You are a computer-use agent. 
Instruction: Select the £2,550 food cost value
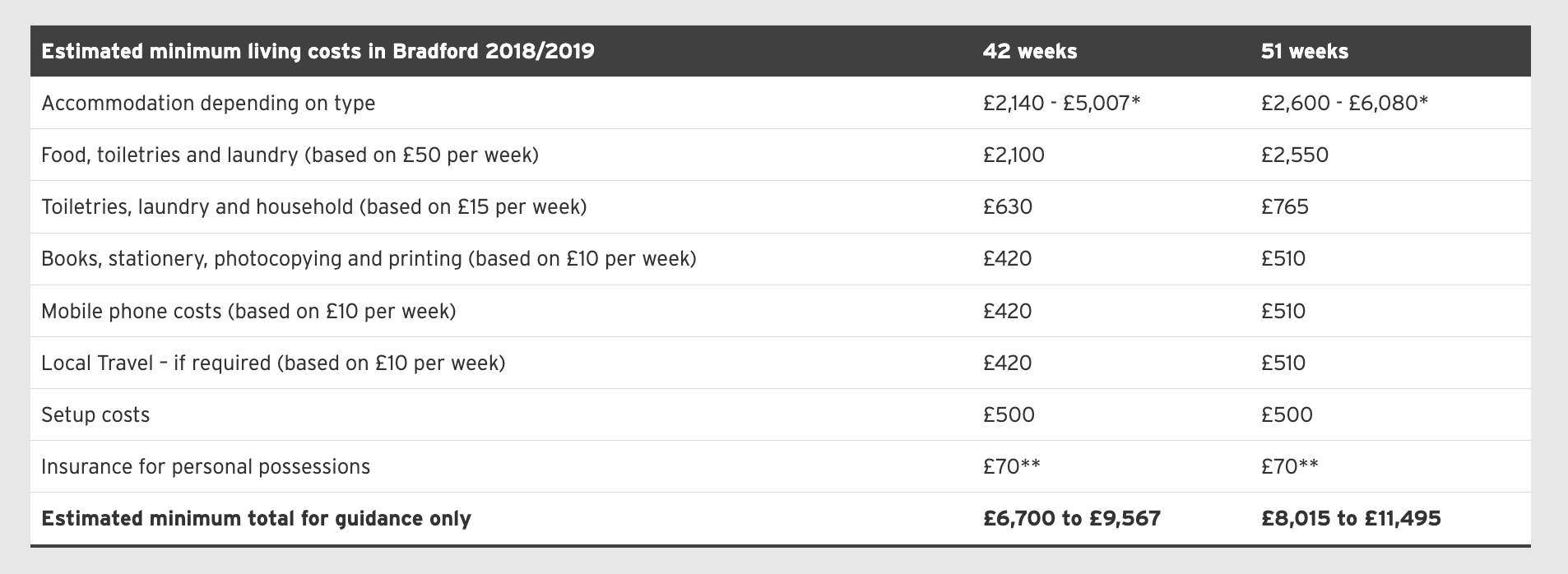point(1295,155)
